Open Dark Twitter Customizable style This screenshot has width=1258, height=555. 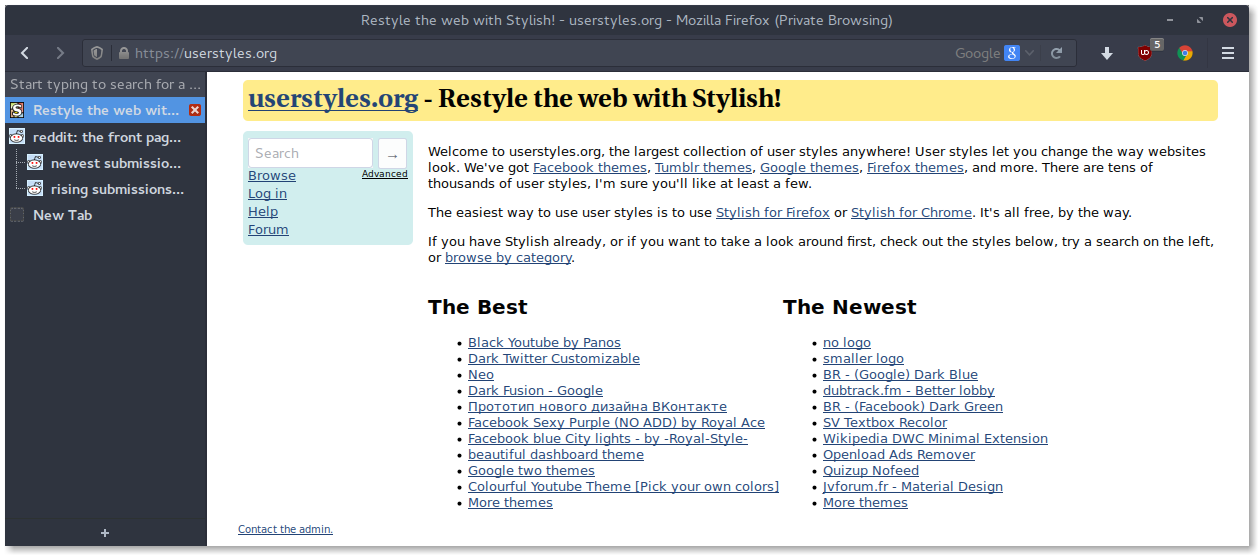554,359
